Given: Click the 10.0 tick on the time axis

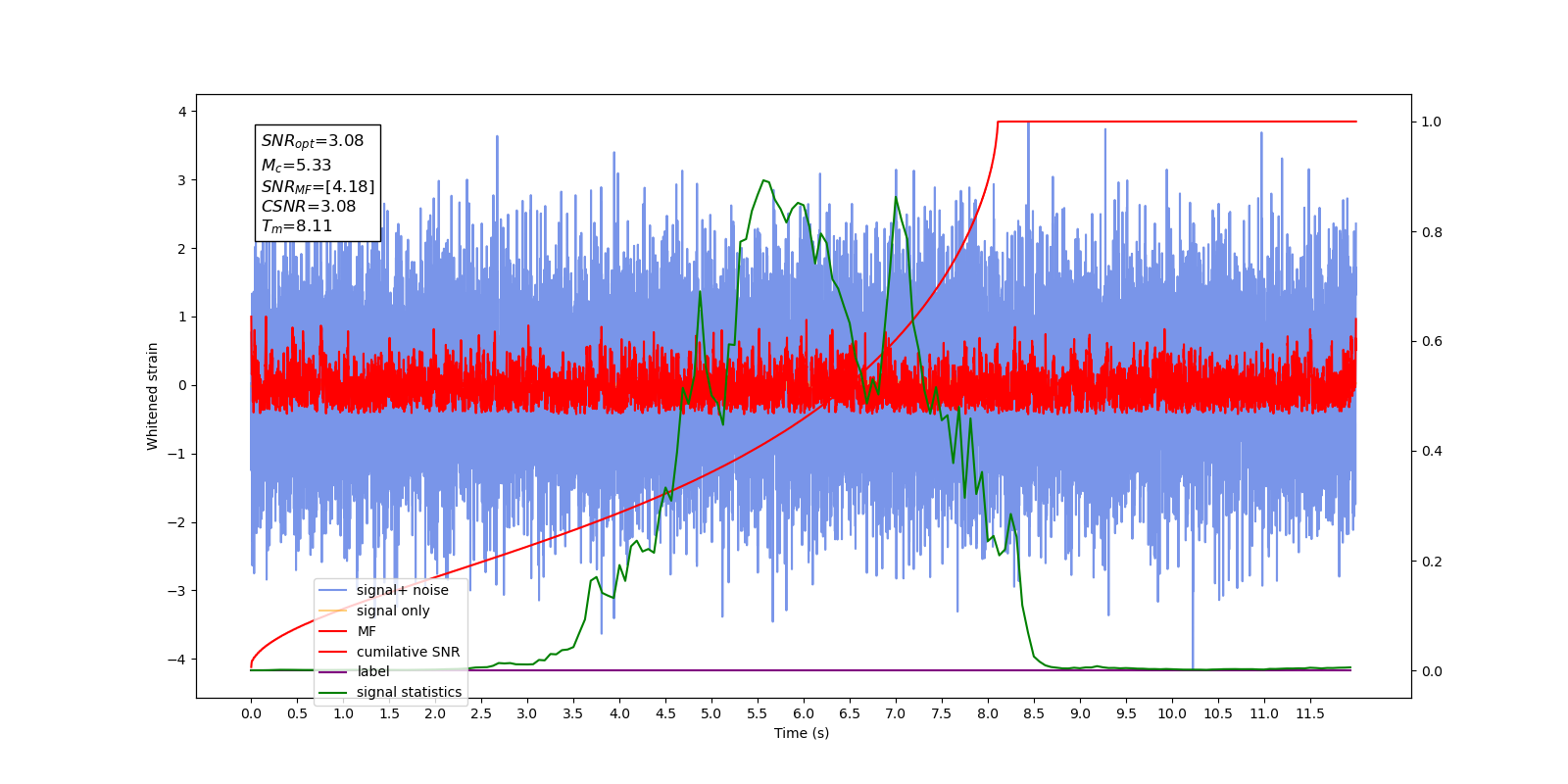Looking at the screenshot, I should pos(1172,713).
